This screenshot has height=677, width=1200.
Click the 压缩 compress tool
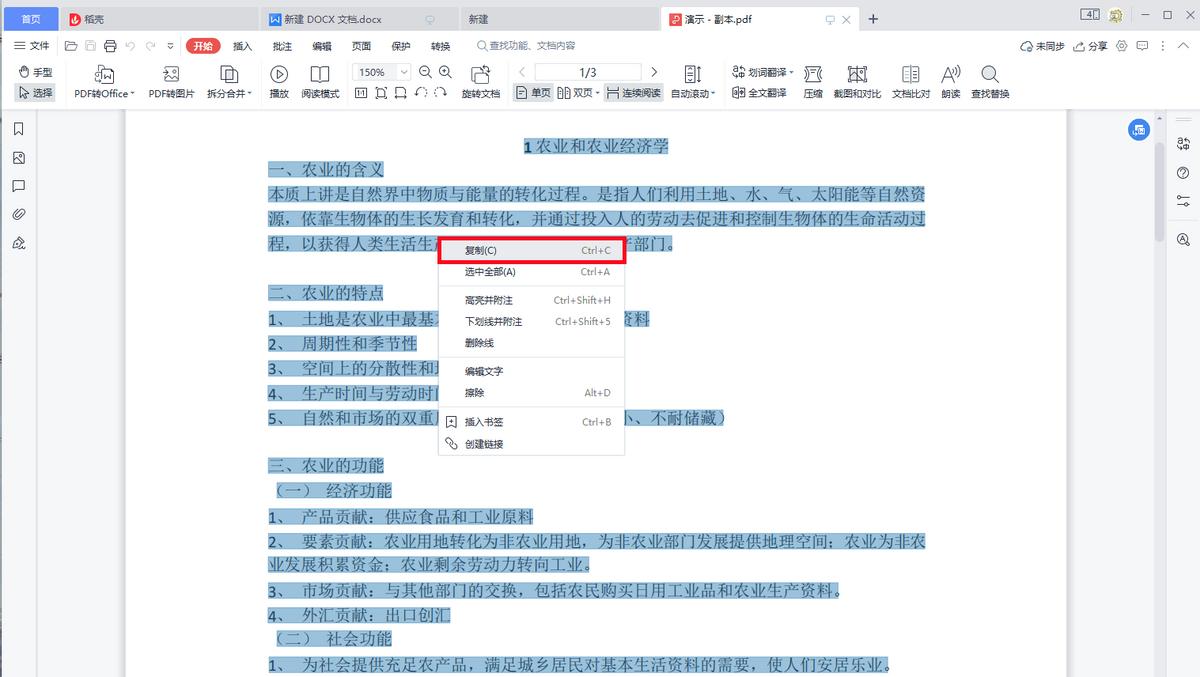tap(812, 80)
